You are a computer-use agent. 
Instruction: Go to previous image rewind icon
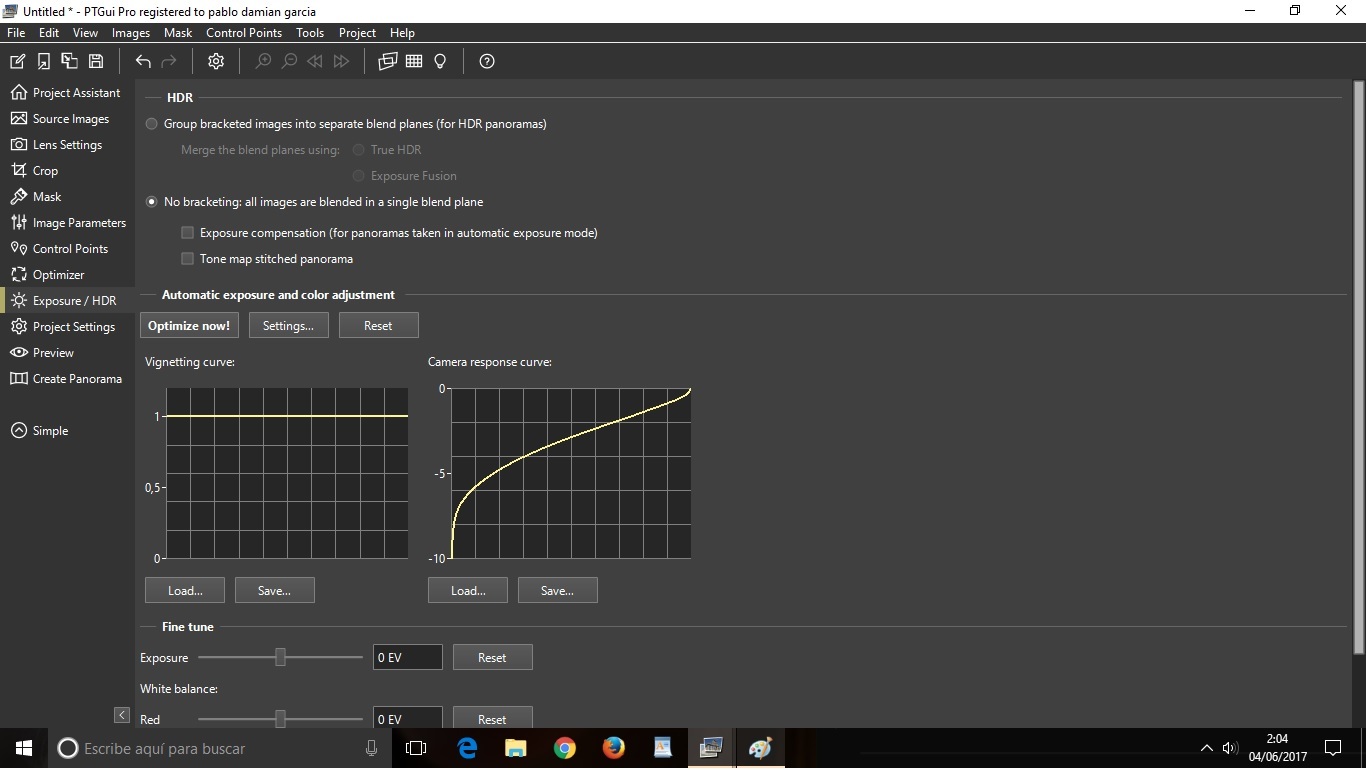315,61
